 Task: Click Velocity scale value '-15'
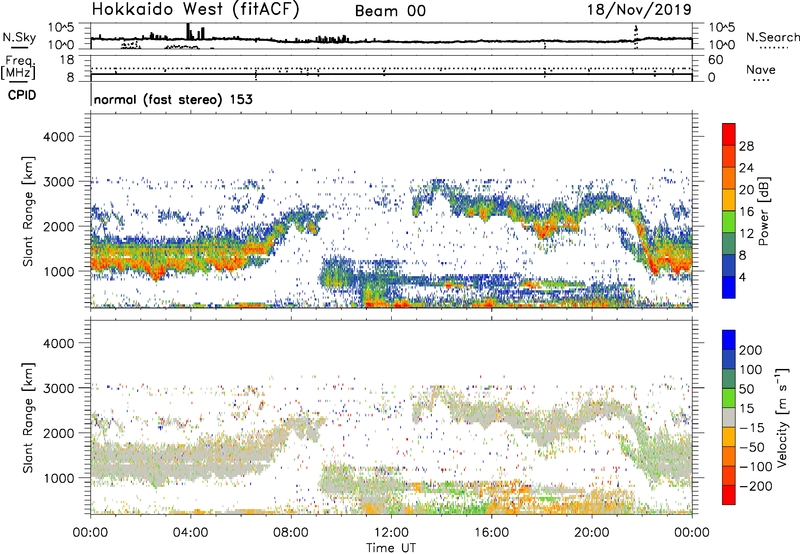[x=752, y=427]
